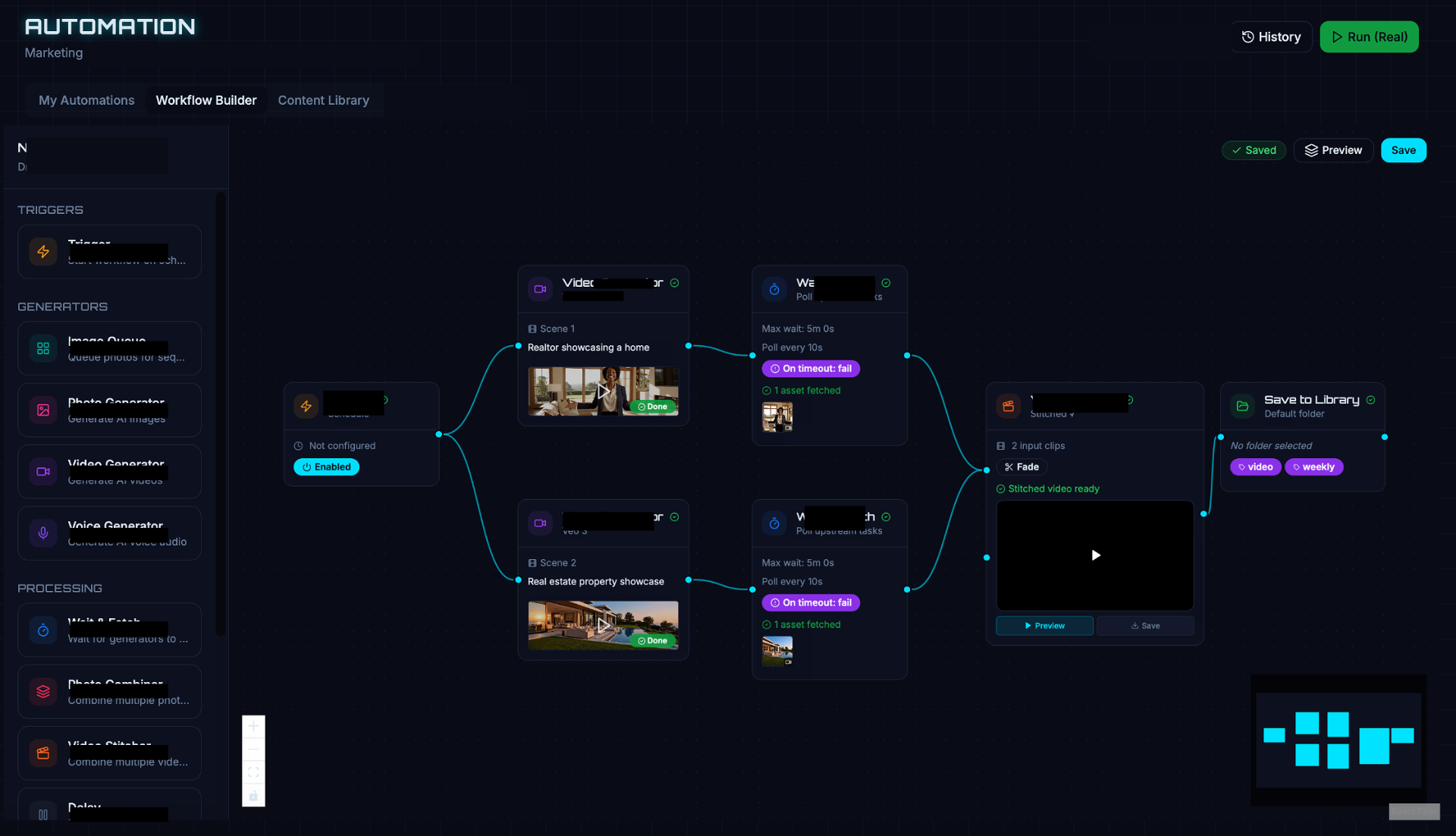1456x836 pixels.
Task: Click lower 'On timeout: fail' badge
Action: click(811, 602)
